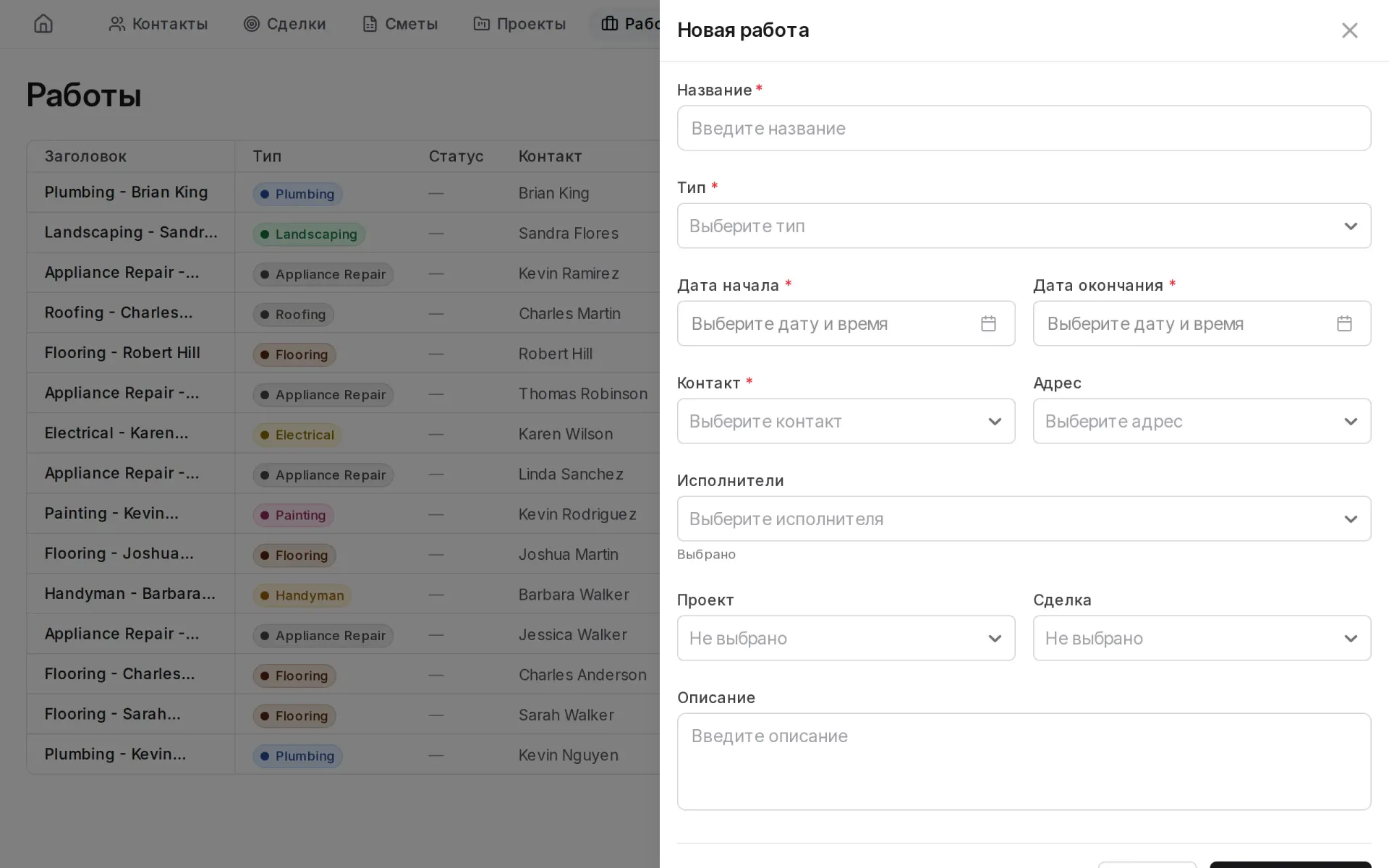Screen dimensions: 1389x868
Task: Expand the Исполнители dropdown
Action: tap(1024, 519)
